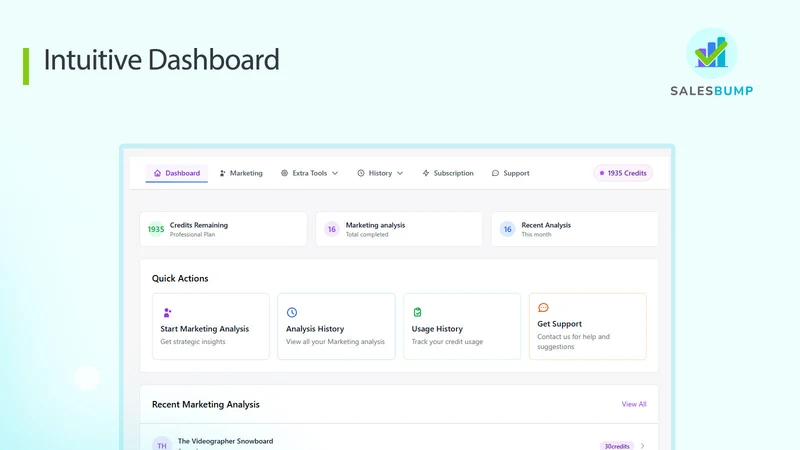Click the green 1935 credits circle

(x=156, y=229)
